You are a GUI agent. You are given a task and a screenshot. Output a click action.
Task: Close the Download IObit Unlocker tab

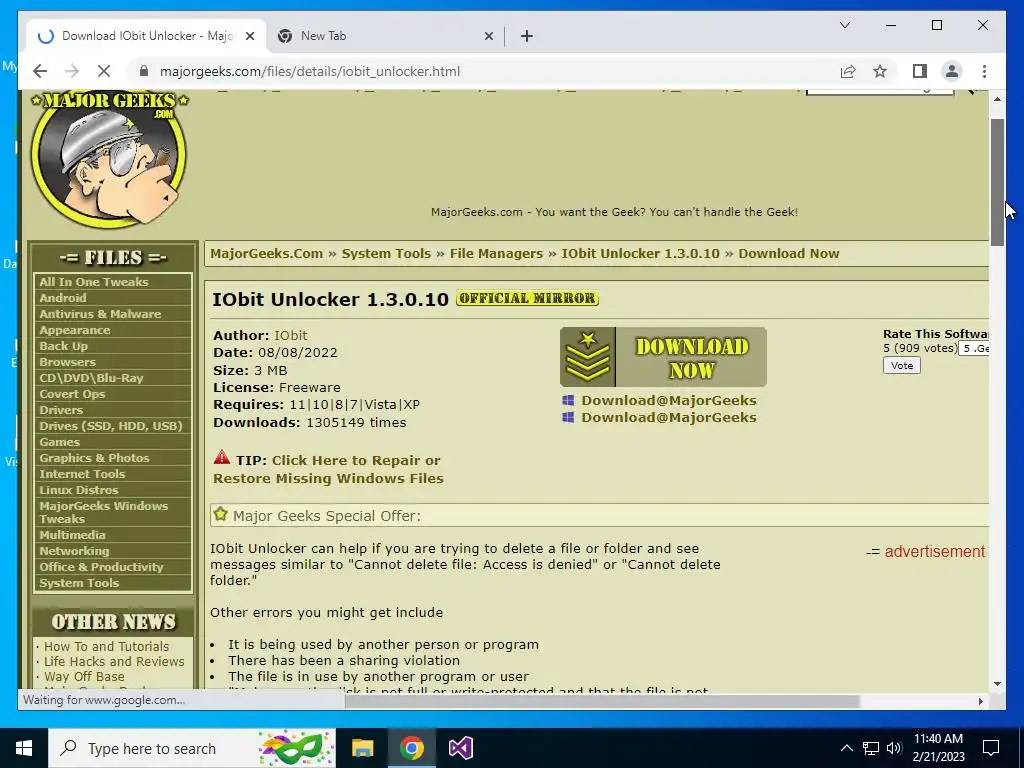point(249,37)
